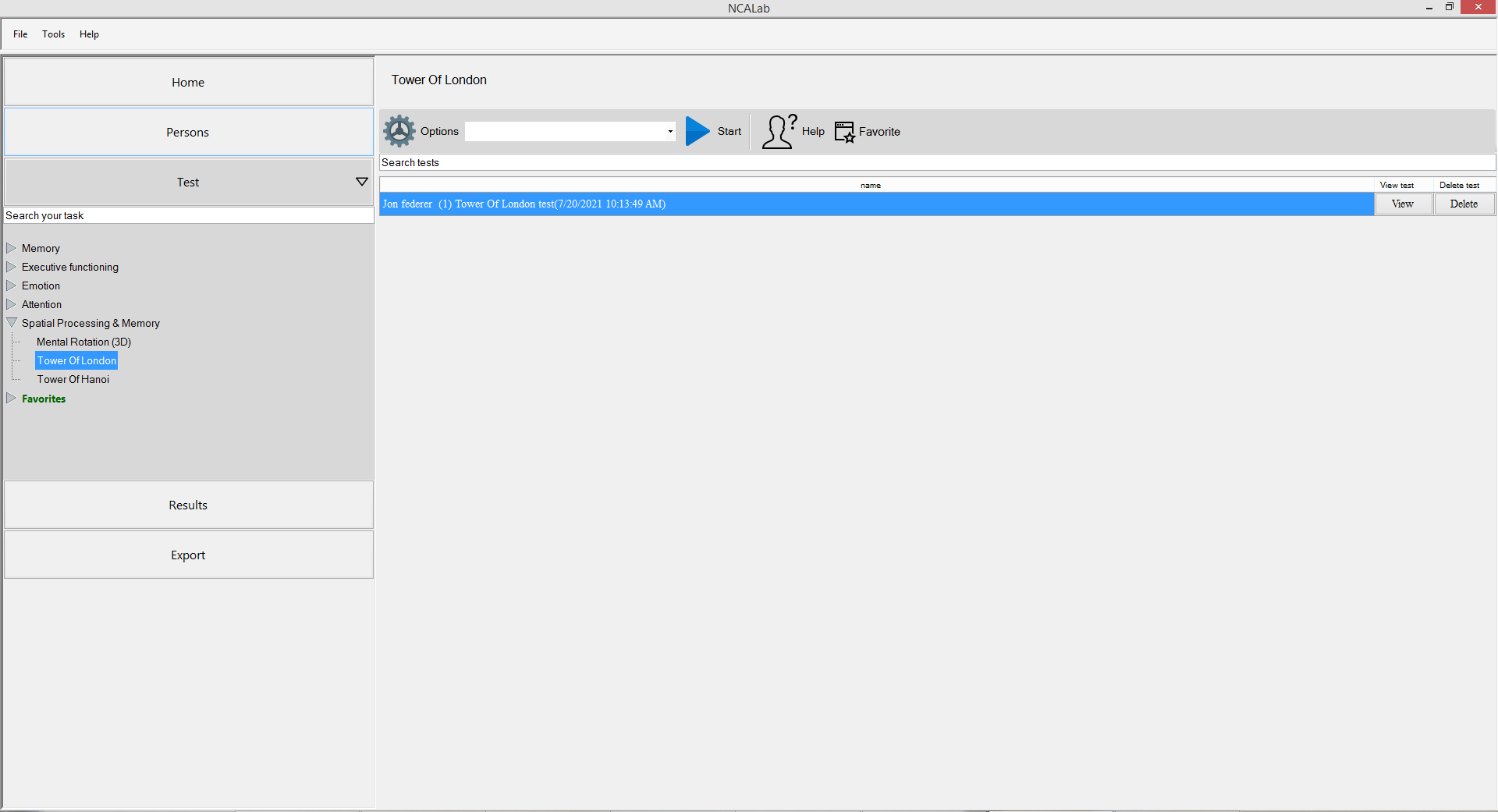Click the Options gear icon

tap(399, 131)
